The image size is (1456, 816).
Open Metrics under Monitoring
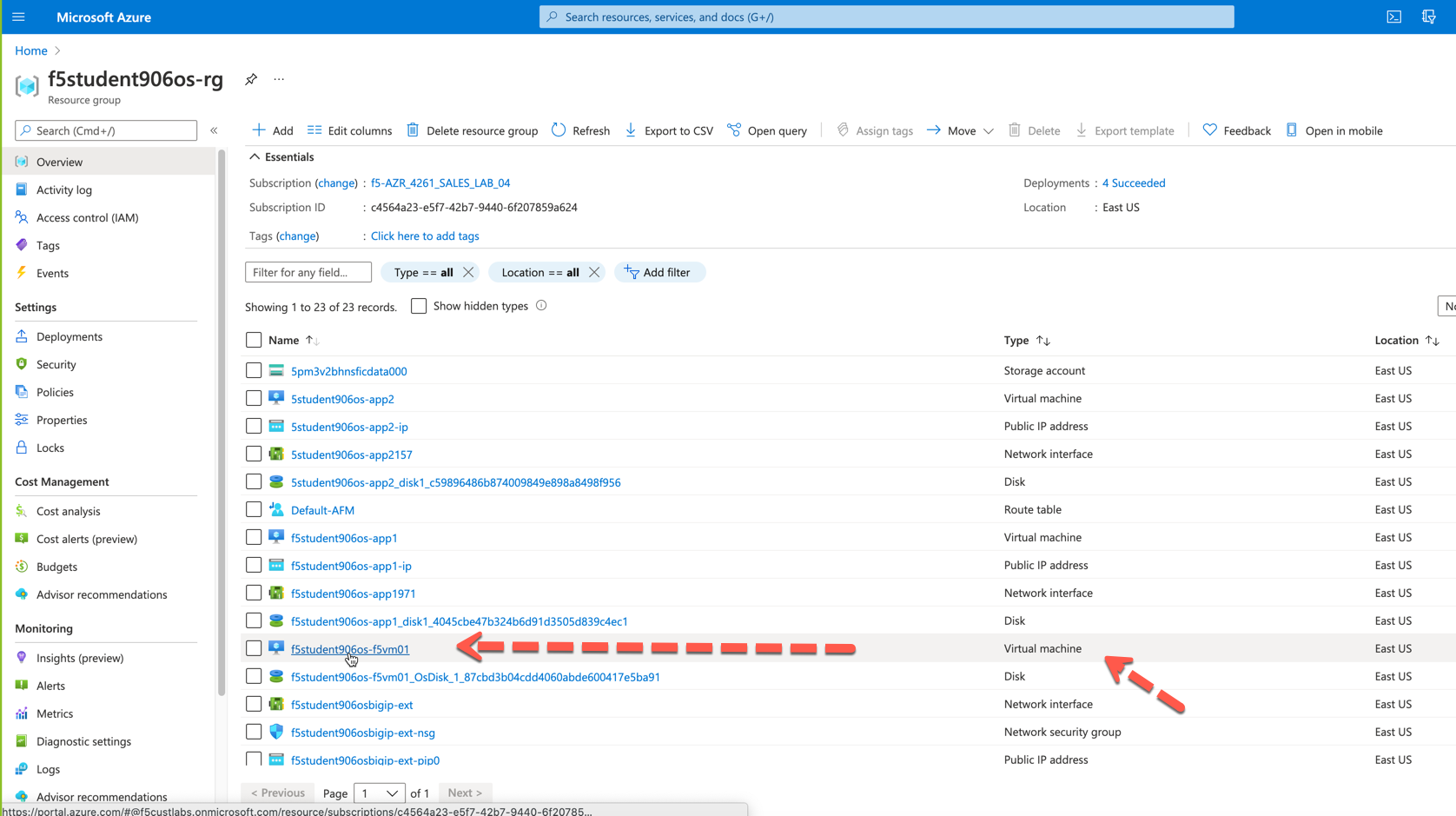pos(55,713)
